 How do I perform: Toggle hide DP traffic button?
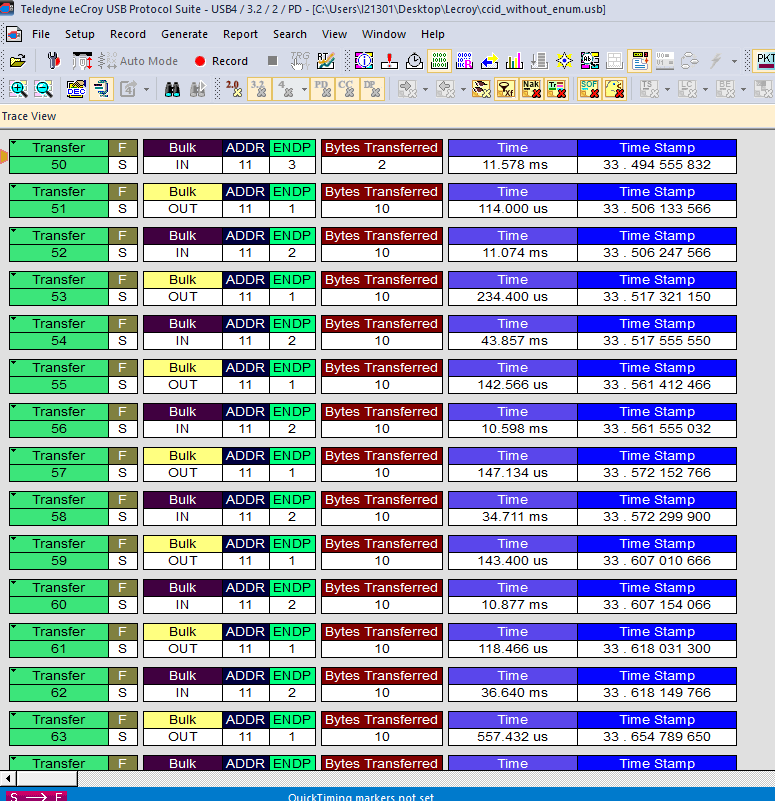[372, 89]
